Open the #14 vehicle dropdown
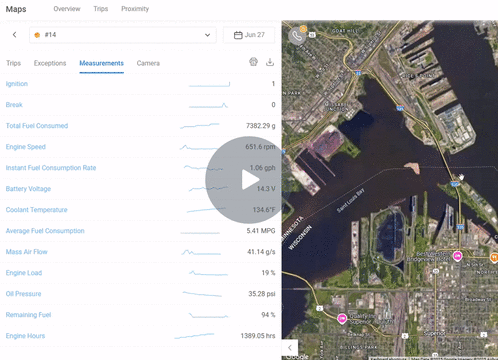Viewport: 498px width, 360px height. pos(123,35)
